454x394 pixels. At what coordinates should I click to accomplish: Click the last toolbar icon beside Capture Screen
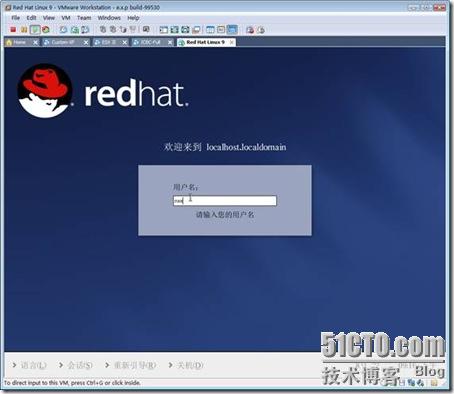[x=260, y=30]
